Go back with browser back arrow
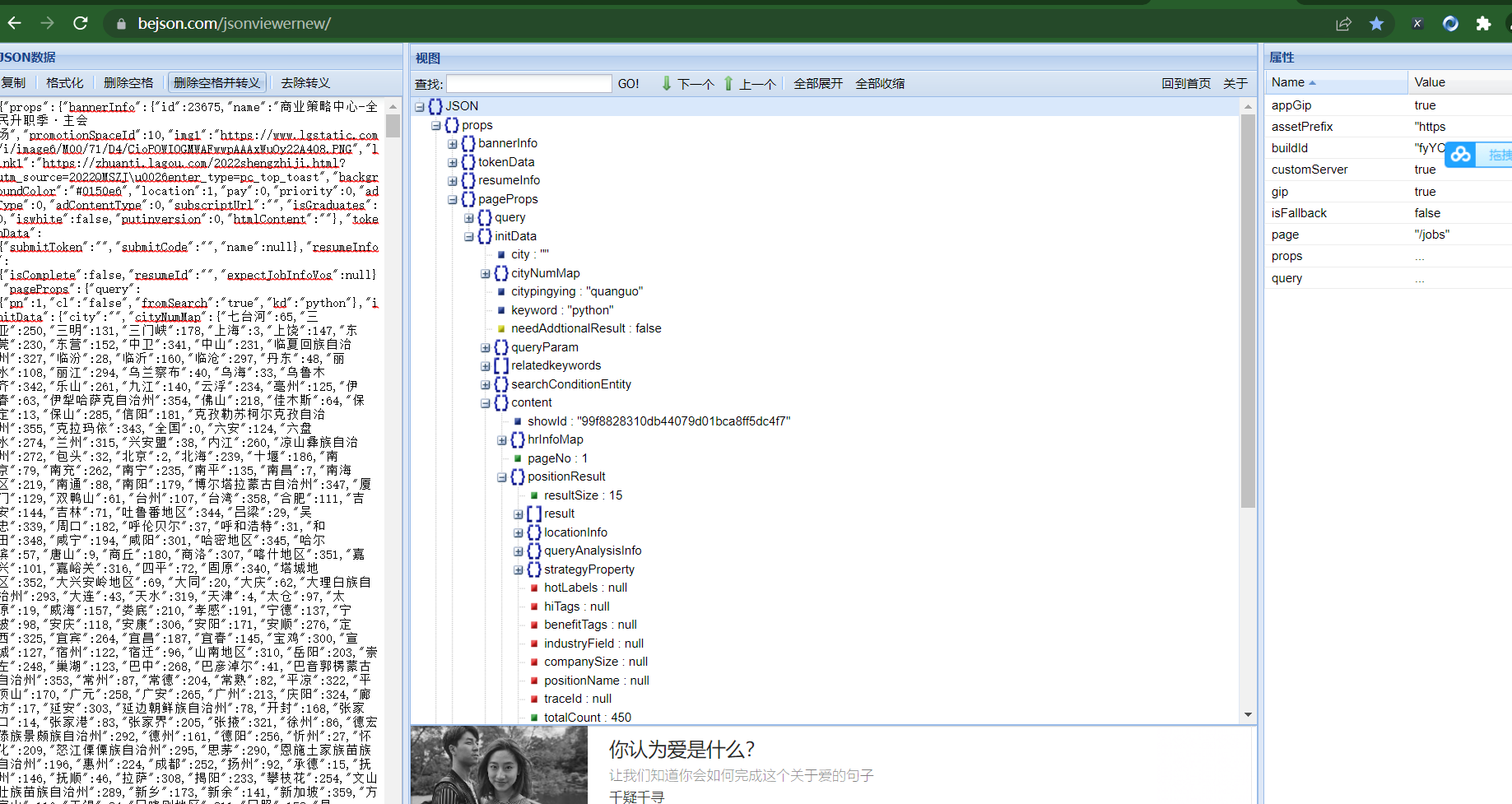1512x804 pixels. [14, 23]
